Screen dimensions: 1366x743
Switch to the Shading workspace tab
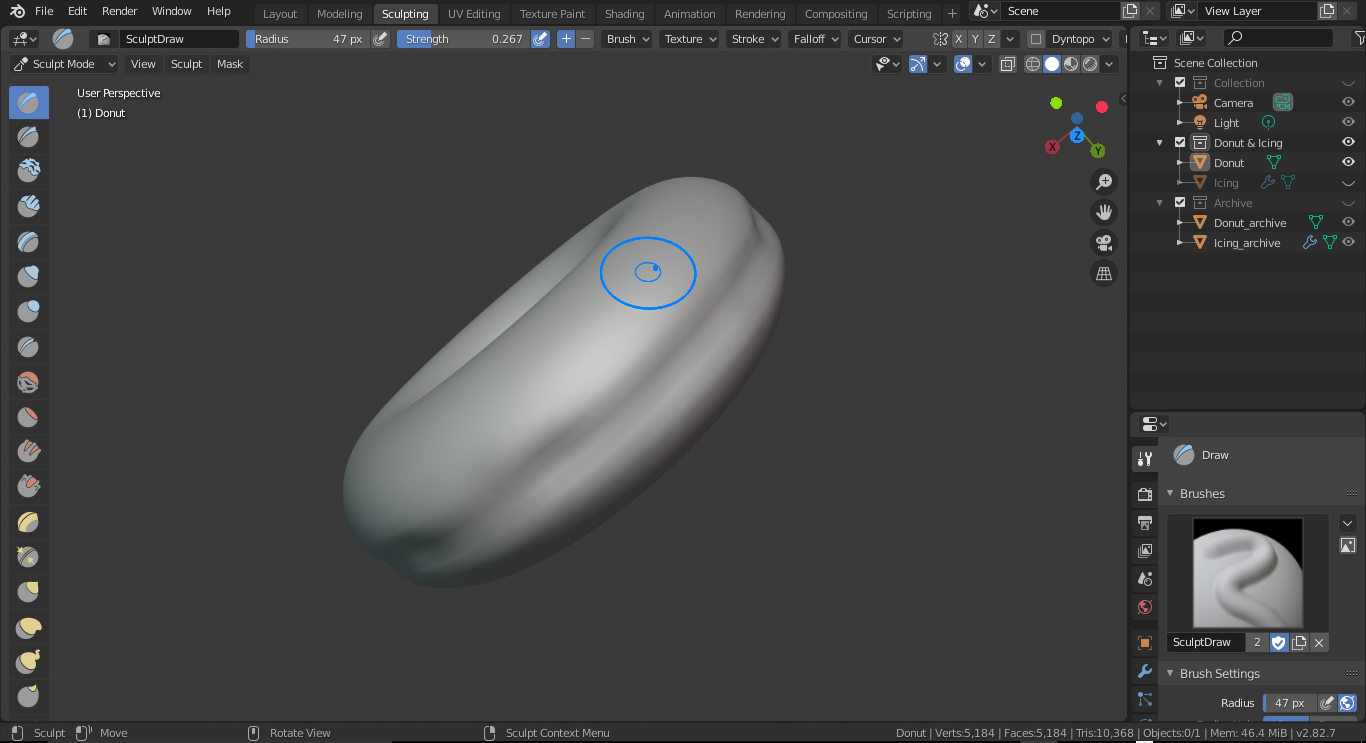(625, 14)
